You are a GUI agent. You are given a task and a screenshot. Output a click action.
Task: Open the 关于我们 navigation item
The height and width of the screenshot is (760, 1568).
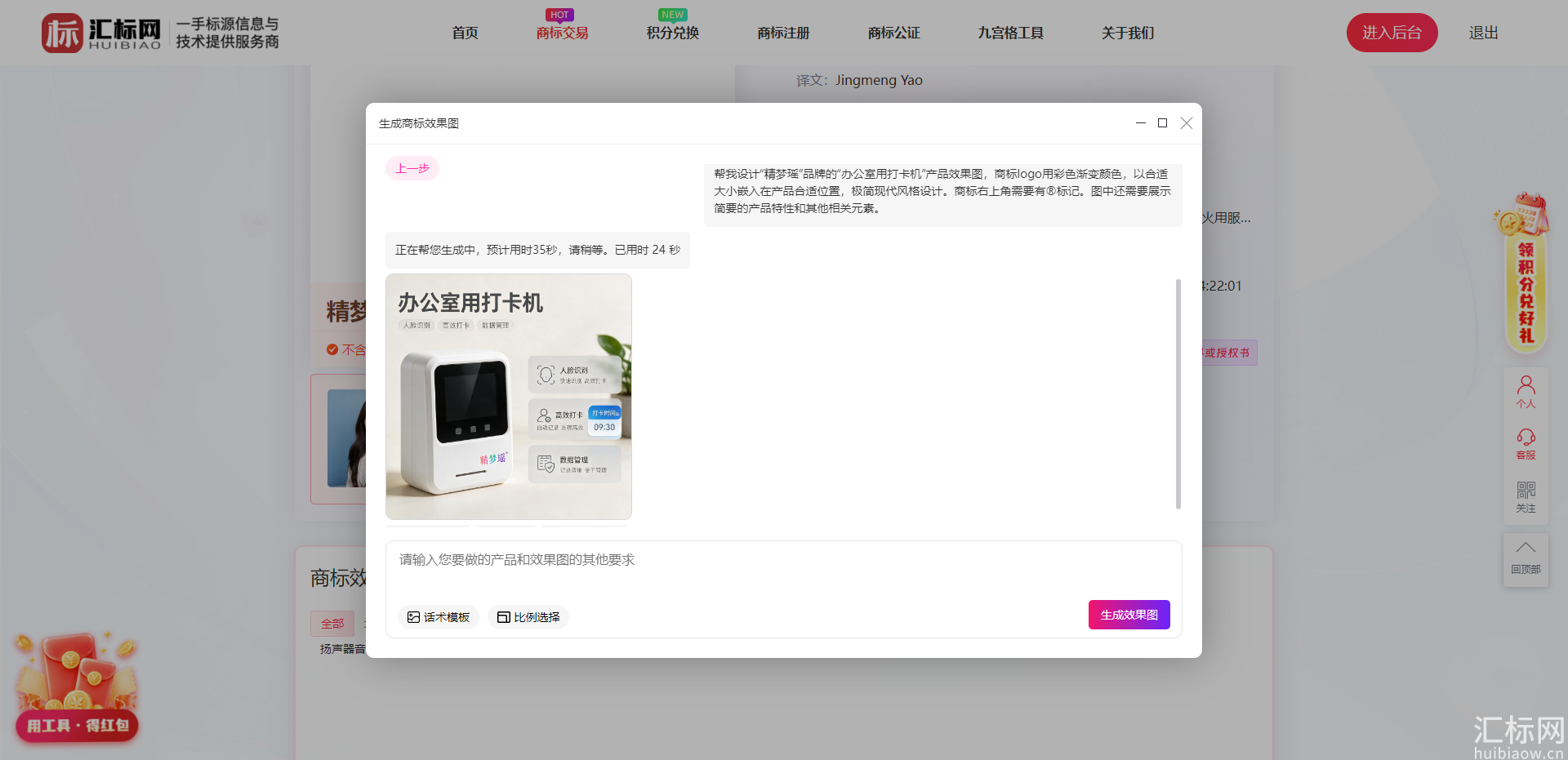coord(1128,33)
